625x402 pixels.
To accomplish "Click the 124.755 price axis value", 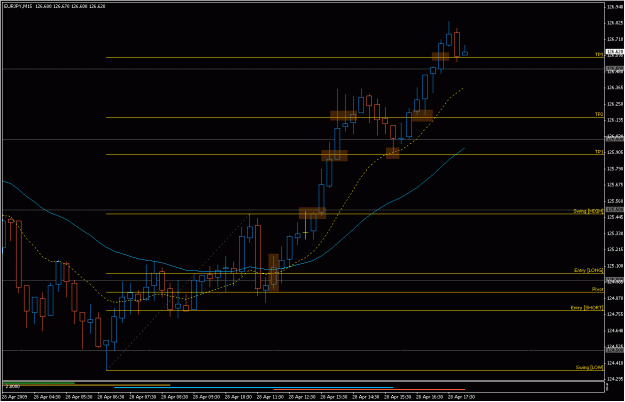I will (x=615, y=314).
